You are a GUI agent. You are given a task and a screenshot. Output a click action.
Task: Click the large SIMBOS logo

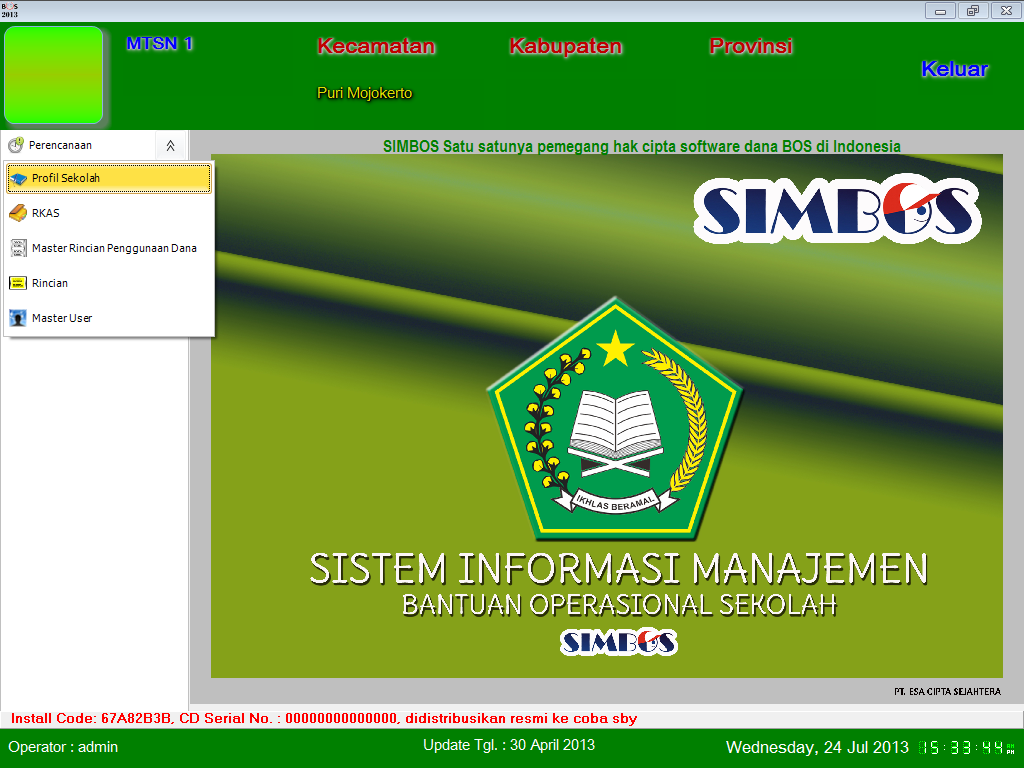pos(837,209)
